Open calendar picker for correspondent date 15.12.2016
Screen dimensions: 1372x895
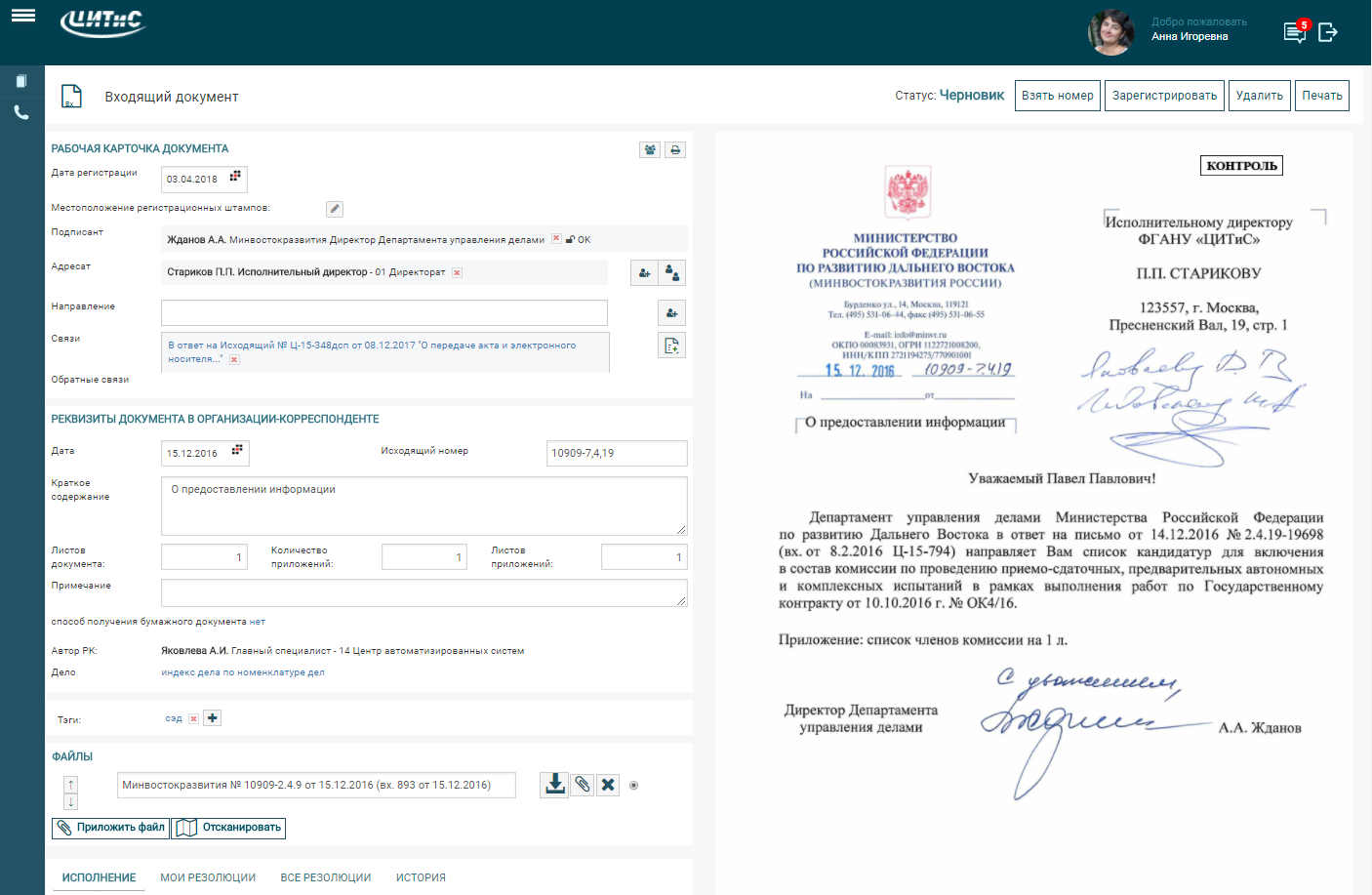[237, 451]
